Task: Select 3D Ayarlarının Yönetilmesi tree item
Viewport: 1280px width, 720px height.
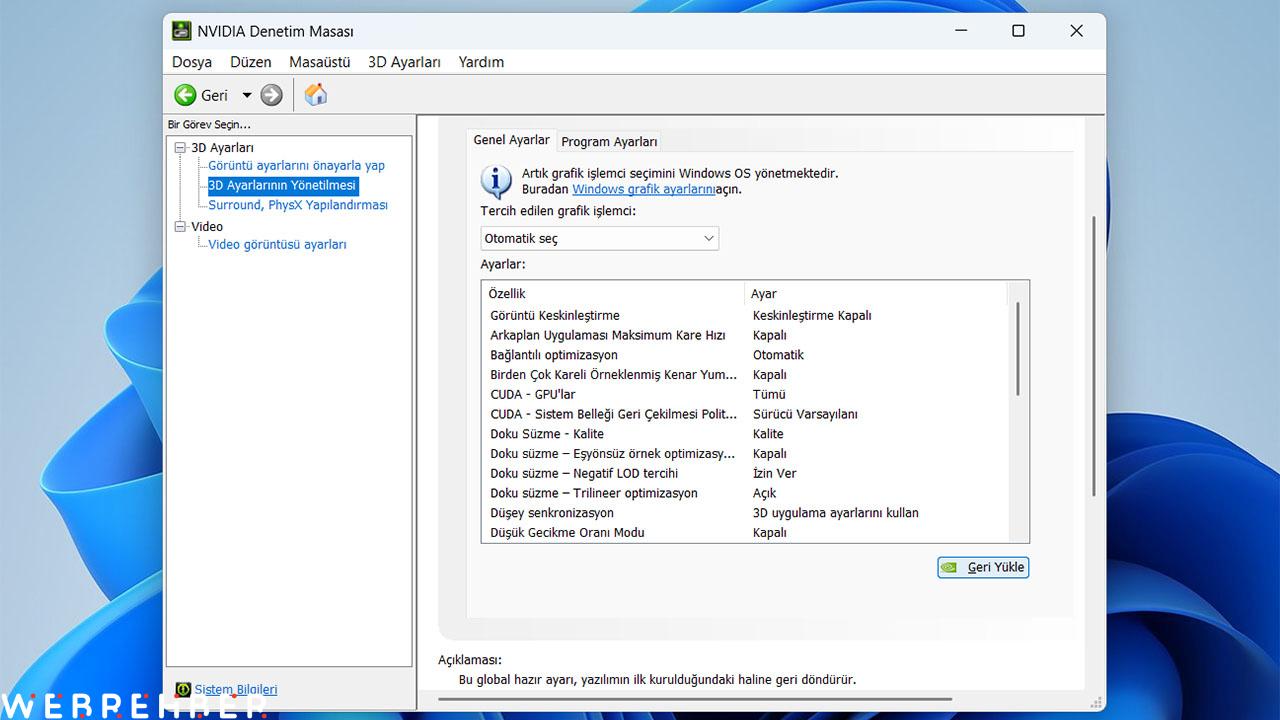Action: 282,186
